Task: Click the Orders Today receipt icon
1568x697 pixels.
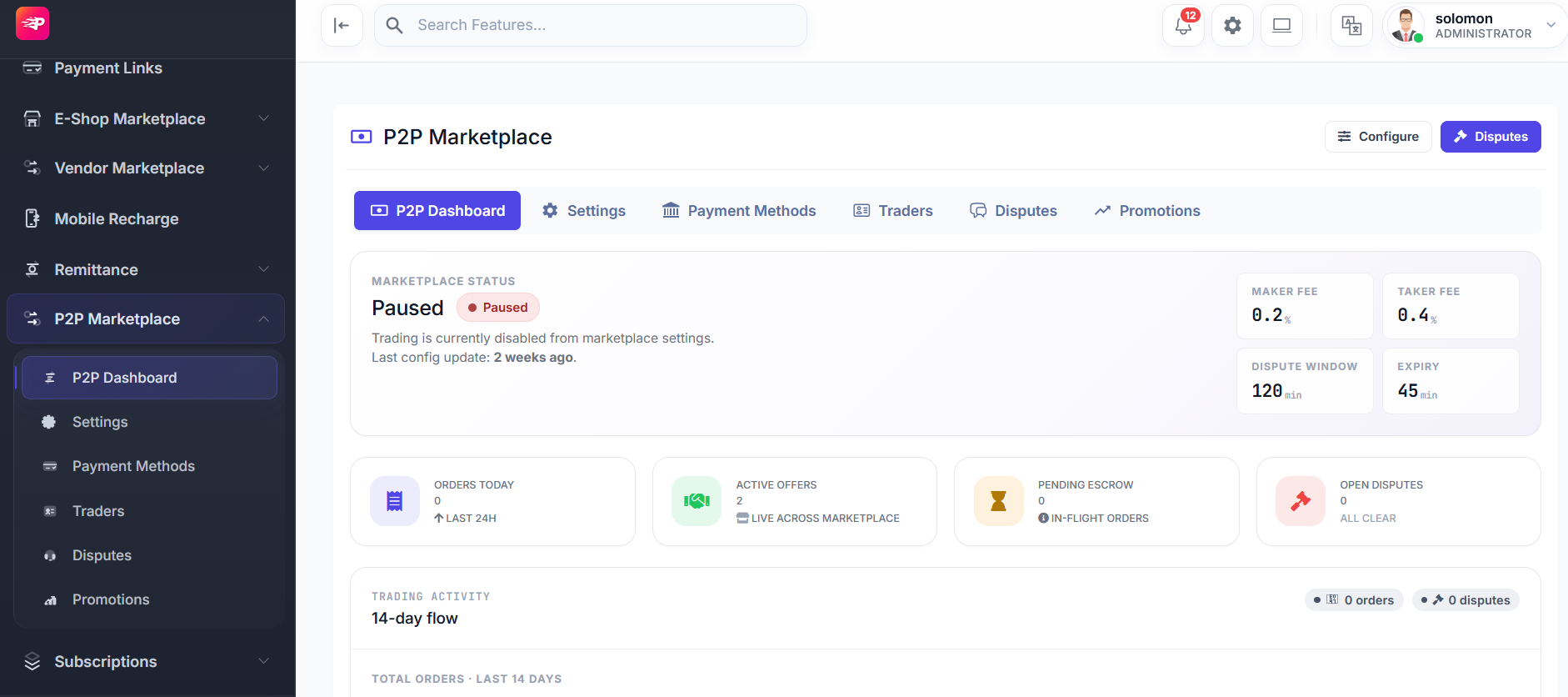Action: [x=395, y=501]
